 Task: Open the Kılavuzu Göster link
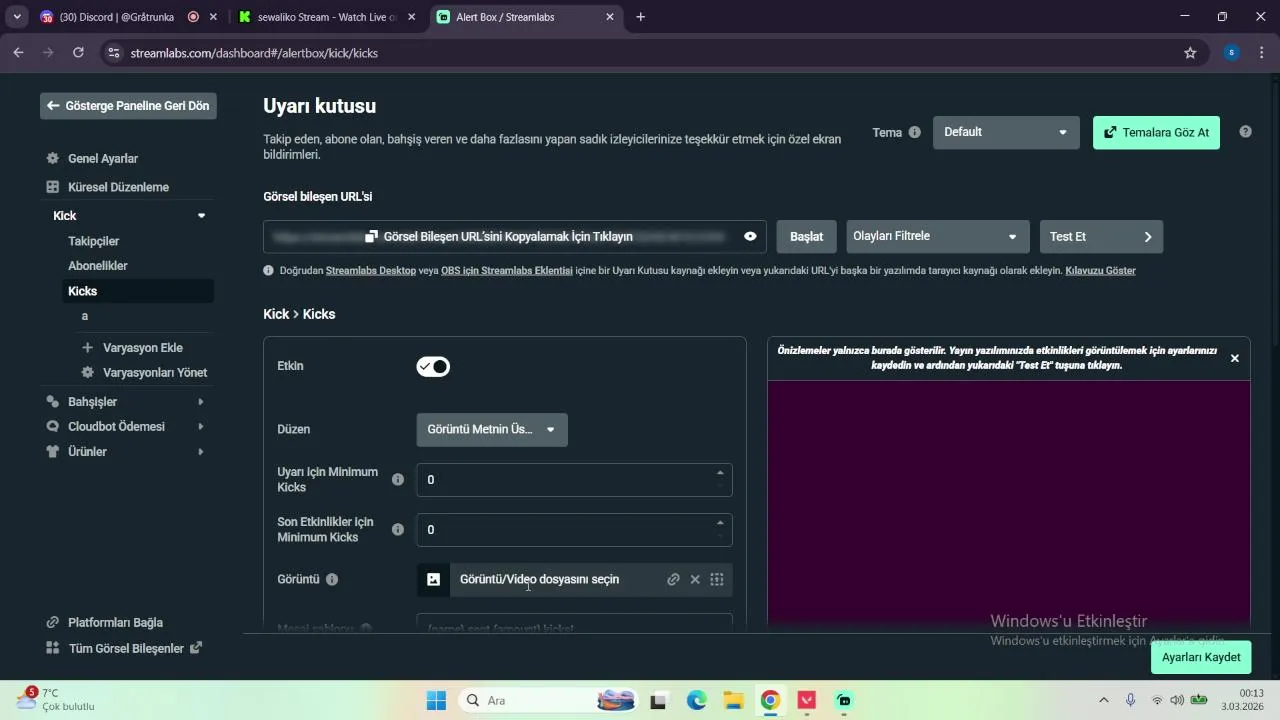1100,271
